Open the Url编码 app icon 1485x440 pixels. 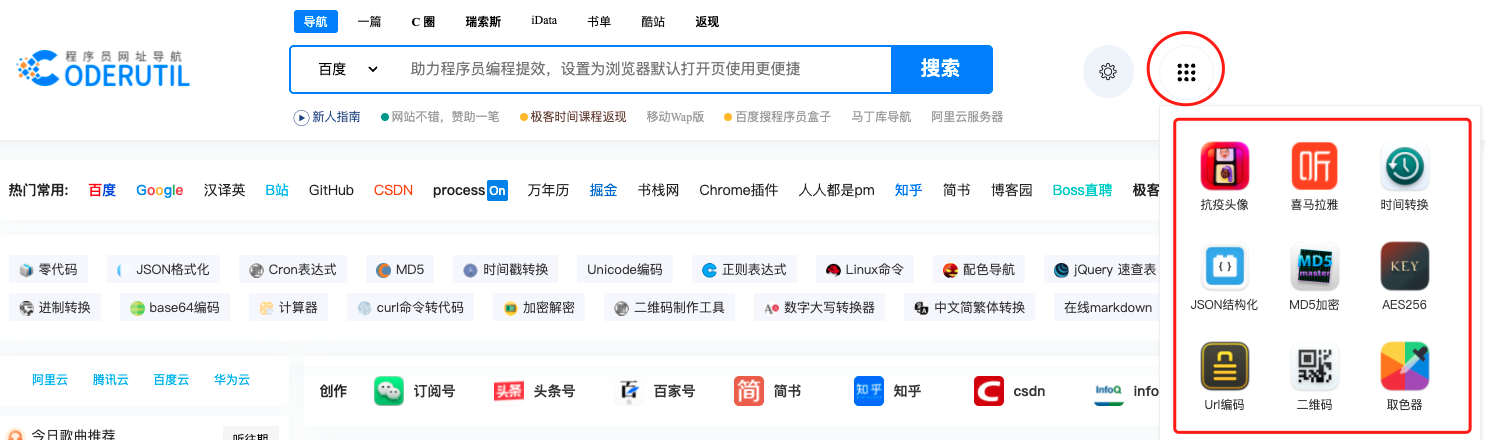click(x=1225, y=366)
